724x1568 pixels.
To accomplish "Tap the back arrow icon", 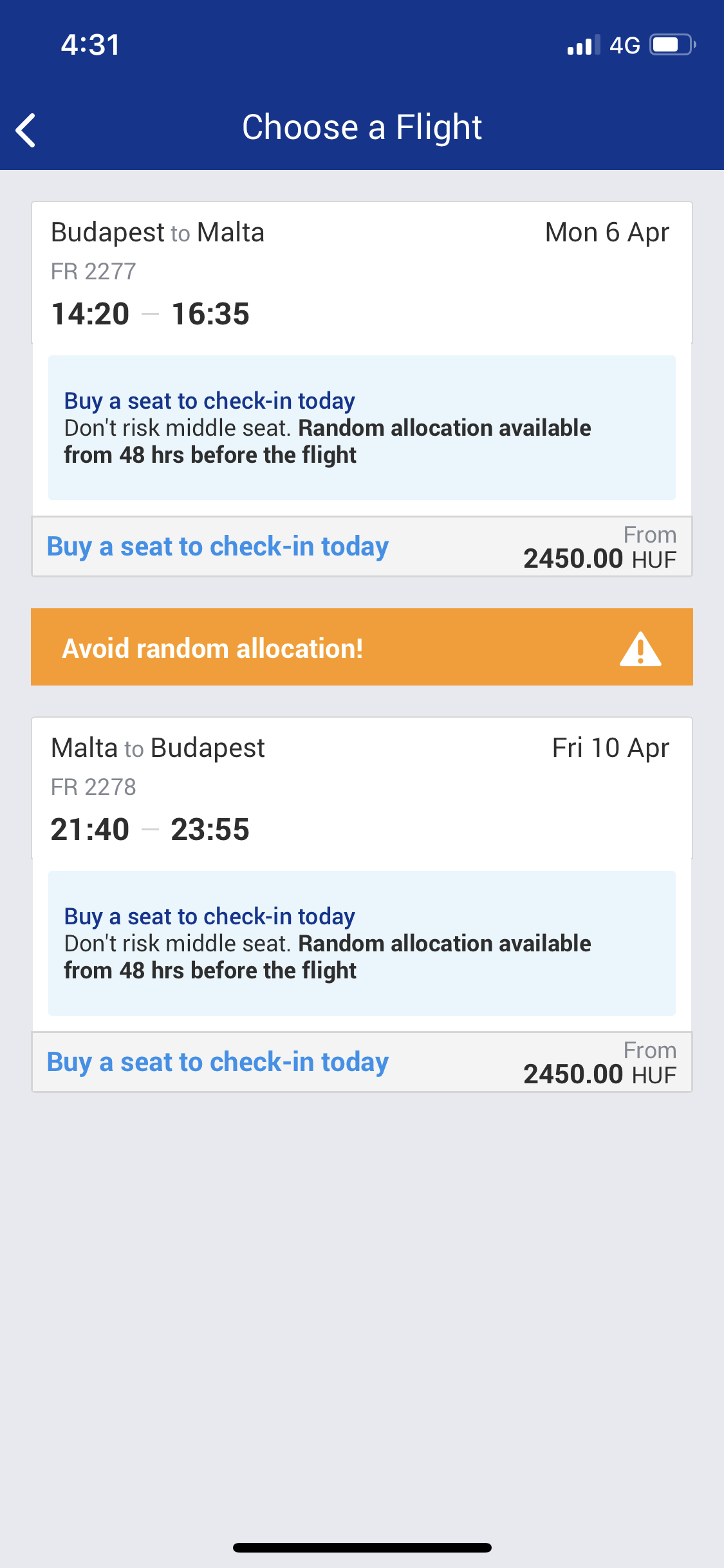I will 26,131.
